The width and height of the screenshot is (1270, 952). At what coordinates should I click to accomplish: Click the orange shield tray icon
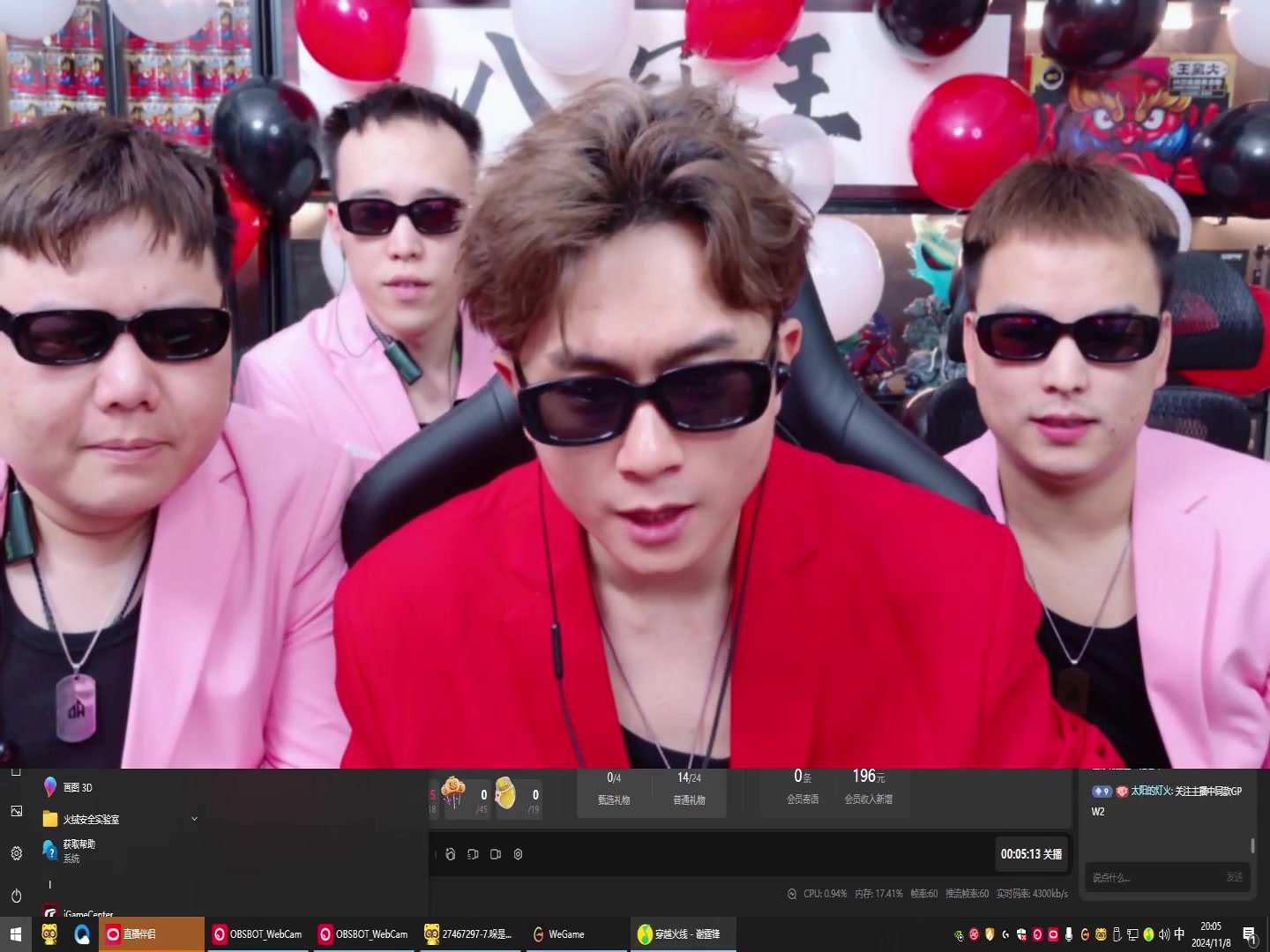(990, 934)
